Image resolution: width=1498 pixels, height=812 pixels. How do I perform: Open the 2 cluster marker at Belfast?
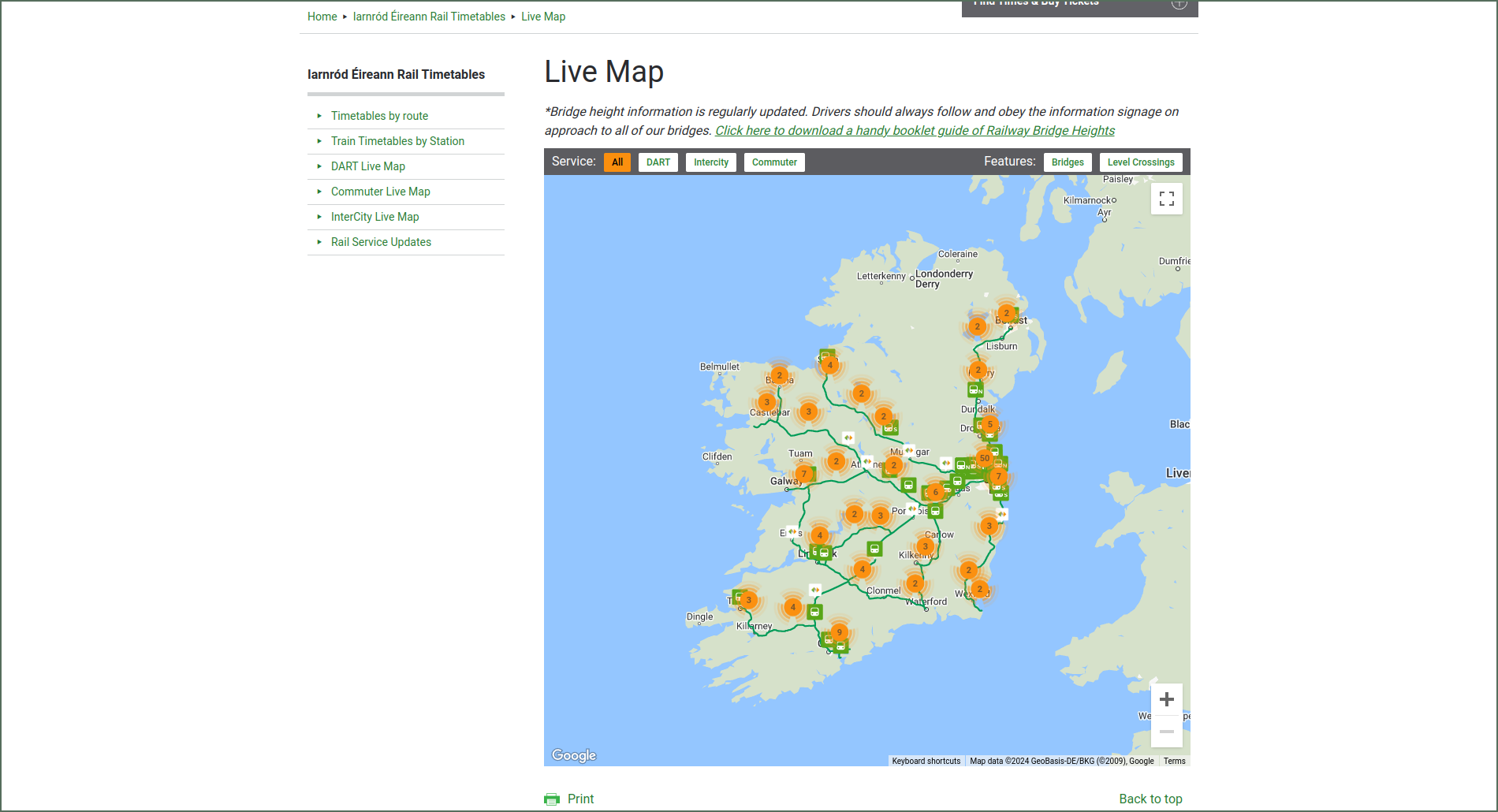click(x=1006, y=313)
